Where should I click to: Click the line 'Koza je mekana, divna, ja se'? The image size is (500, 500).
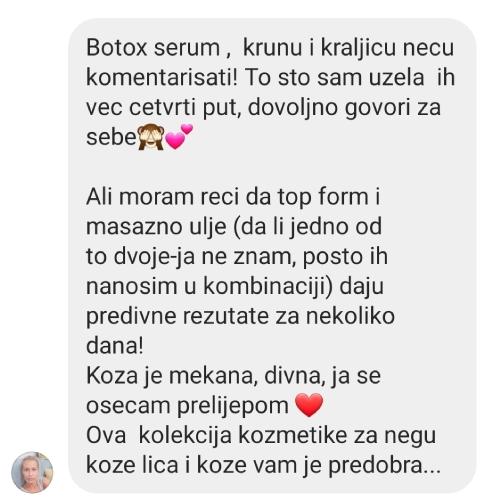233,376
